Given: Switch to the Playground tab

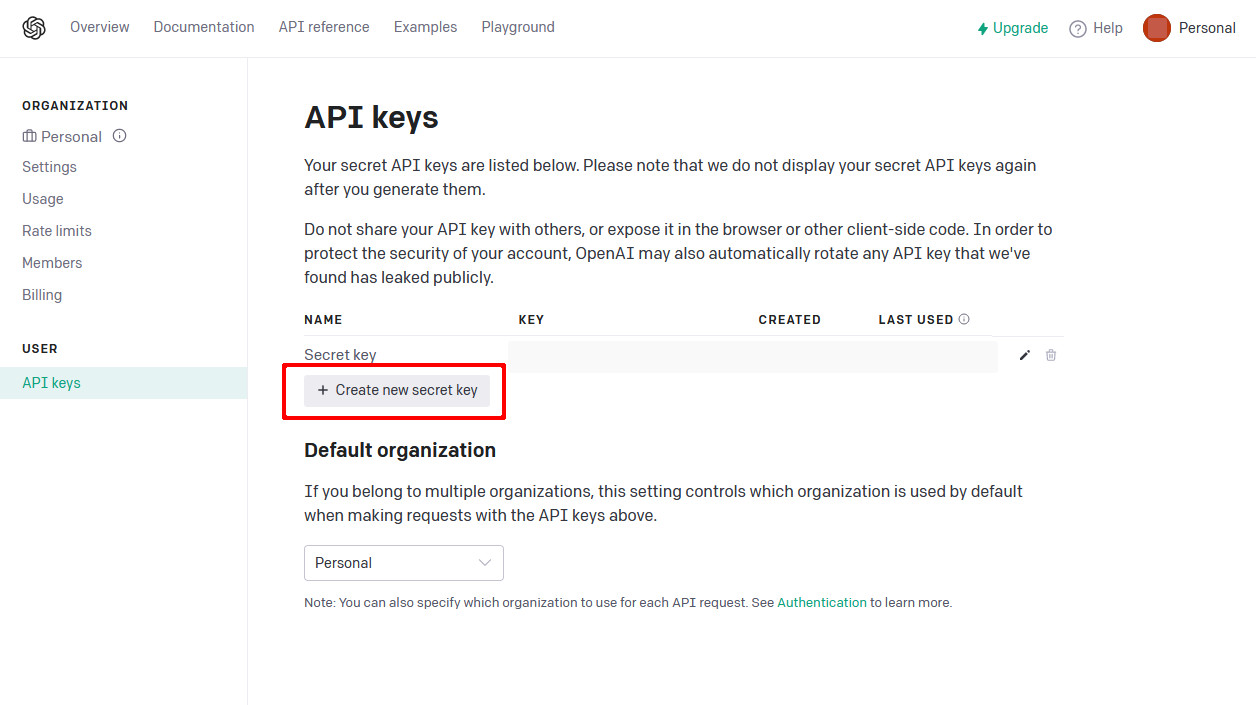Looking at the screenshot, I should tap(518, 27).
